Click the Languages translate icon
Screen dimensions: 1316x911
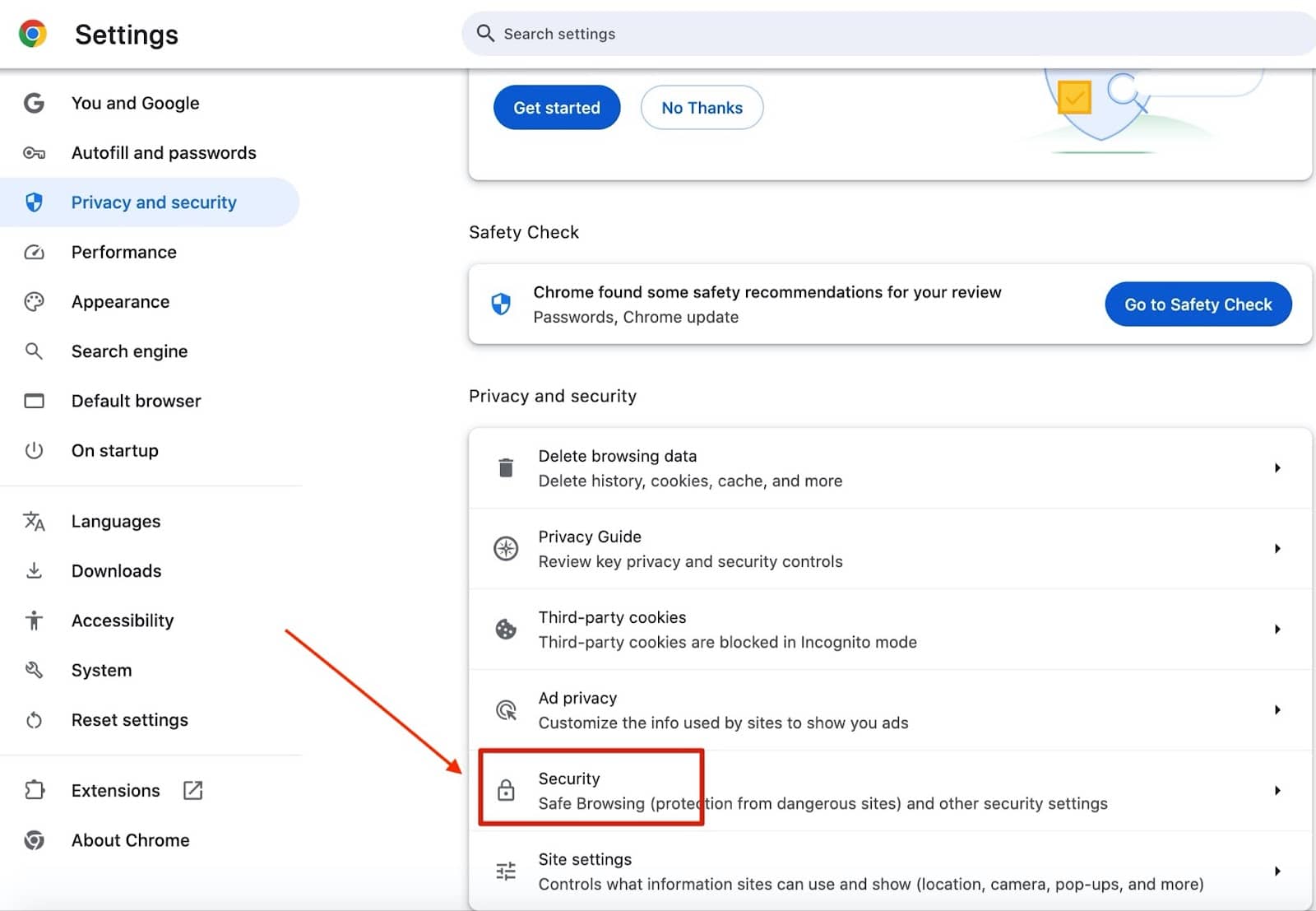(x=34, y=522)
